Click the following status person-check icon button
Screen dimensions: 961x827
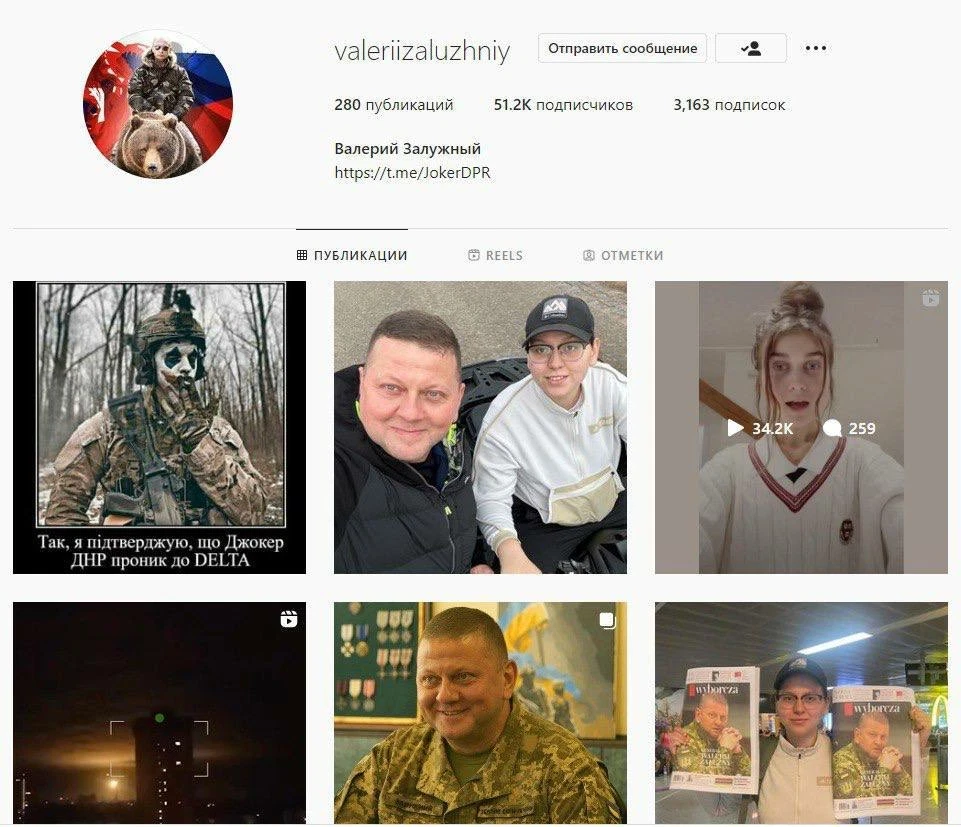tap(751, 48)
